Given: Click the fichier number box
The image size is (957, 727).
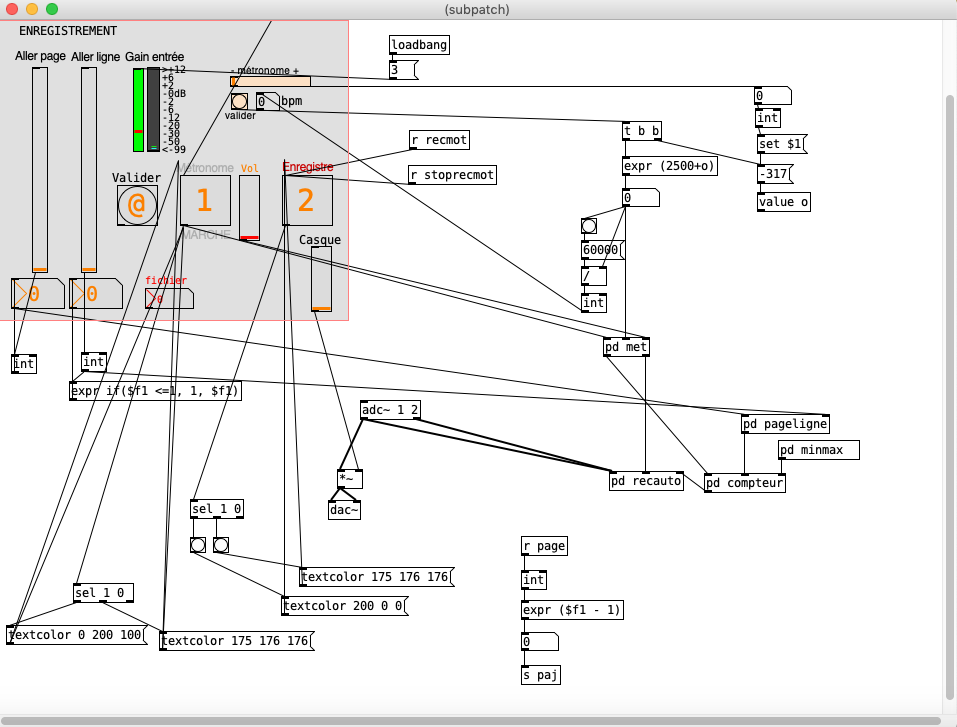Looking at the screenshot, I should (168, 298).
